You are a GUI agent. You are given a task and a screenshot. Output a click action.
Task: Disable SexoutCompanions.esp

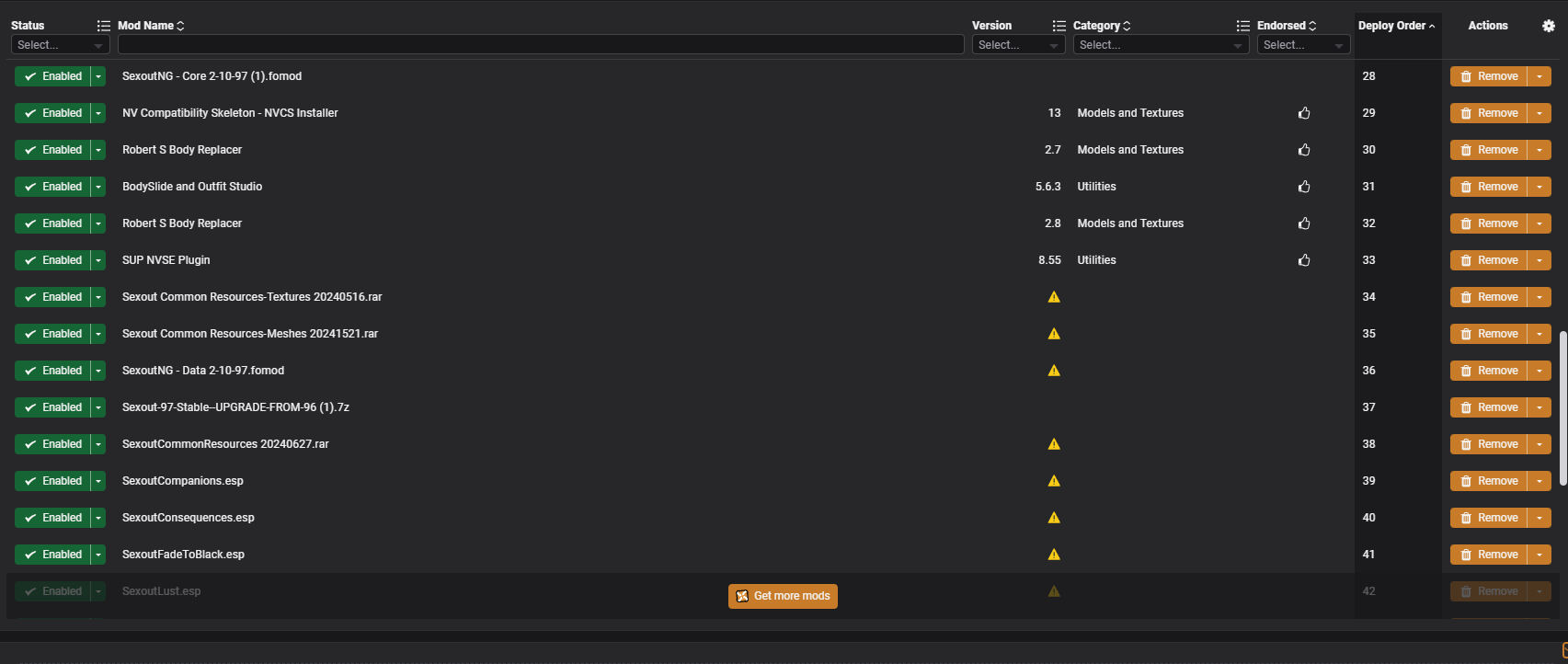[52, 481]
